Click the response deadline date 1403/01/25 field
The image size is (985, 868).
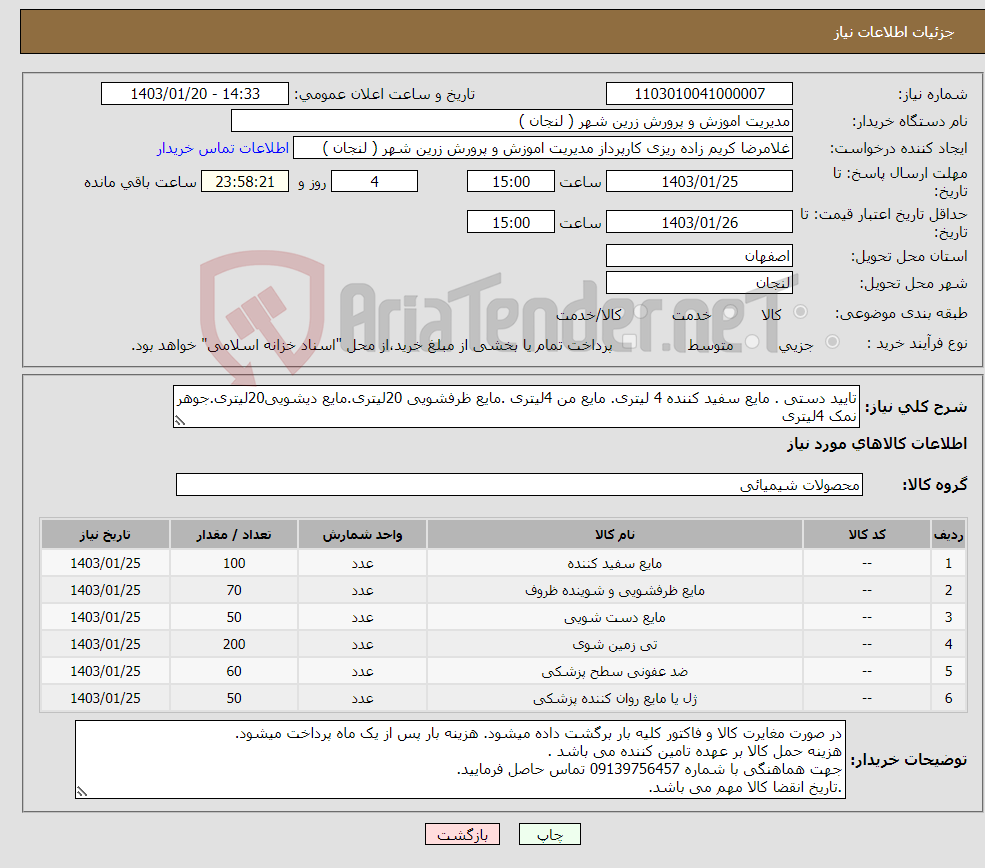pyautogui.click(x=699, y=182)
